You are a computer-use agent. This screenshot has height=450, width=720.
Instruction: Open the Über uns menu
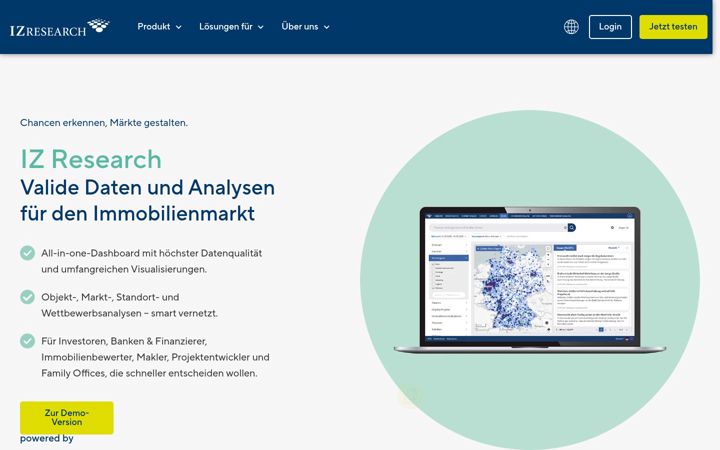click(305, 27)
